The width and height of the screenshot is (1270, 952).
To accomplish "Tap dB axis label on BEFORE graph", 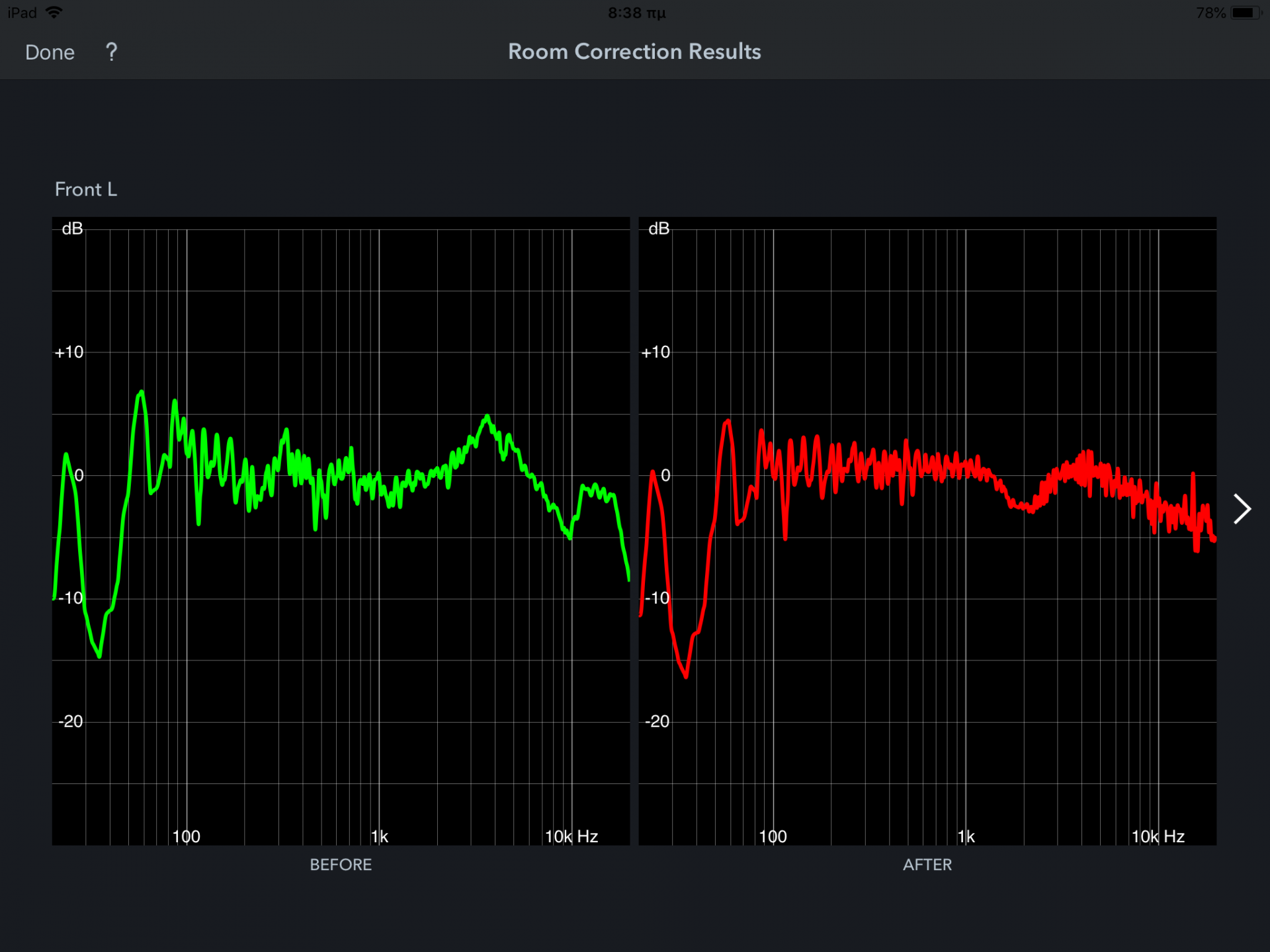I will pos(72,229).
